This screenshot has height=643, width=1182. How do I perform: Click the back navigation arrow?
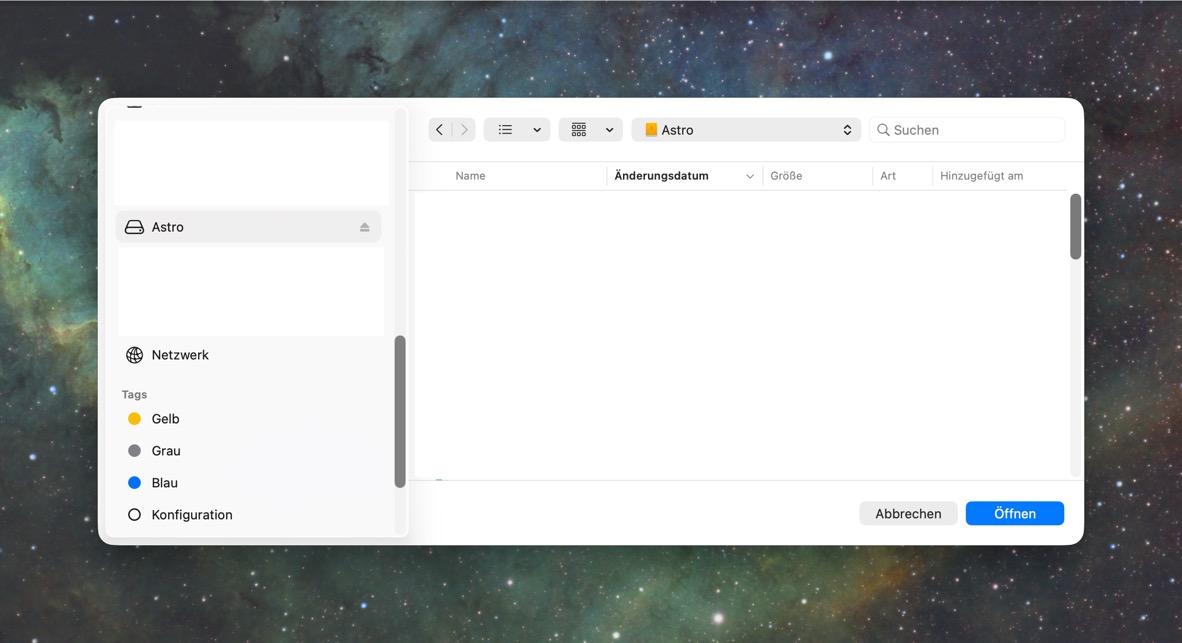pos(439,130)
